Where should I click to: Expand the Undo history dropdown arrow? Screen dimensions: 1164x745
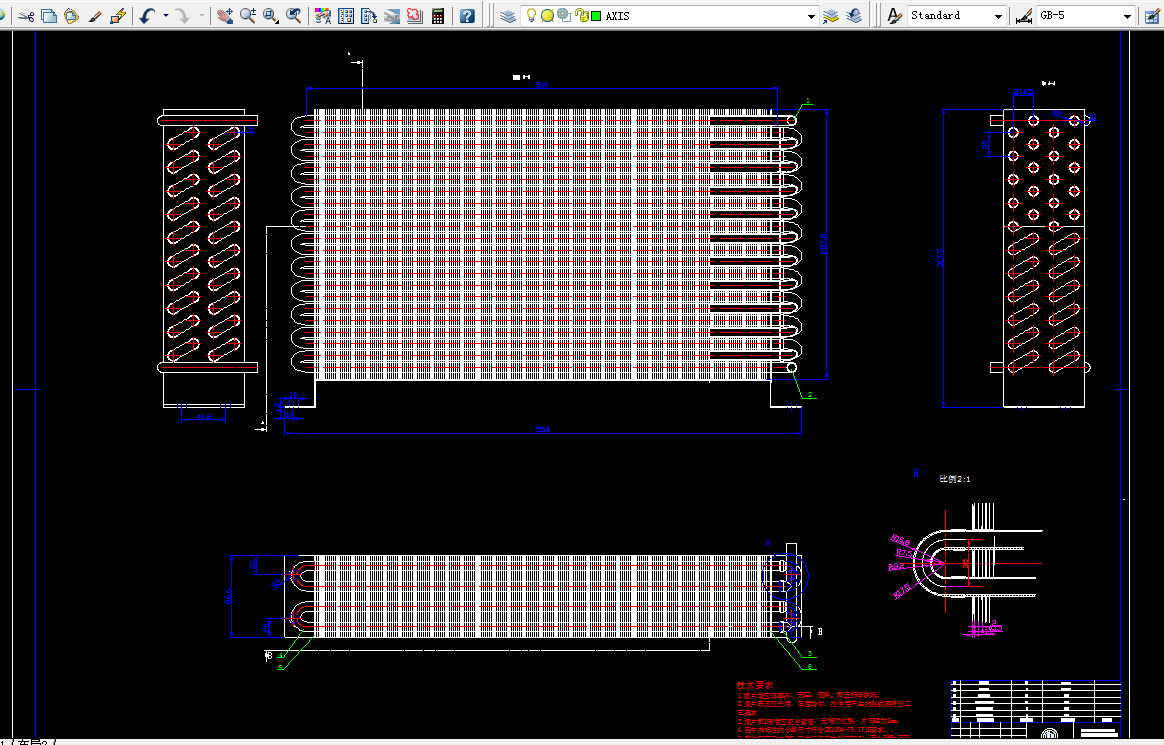click(x=166, y=16)
